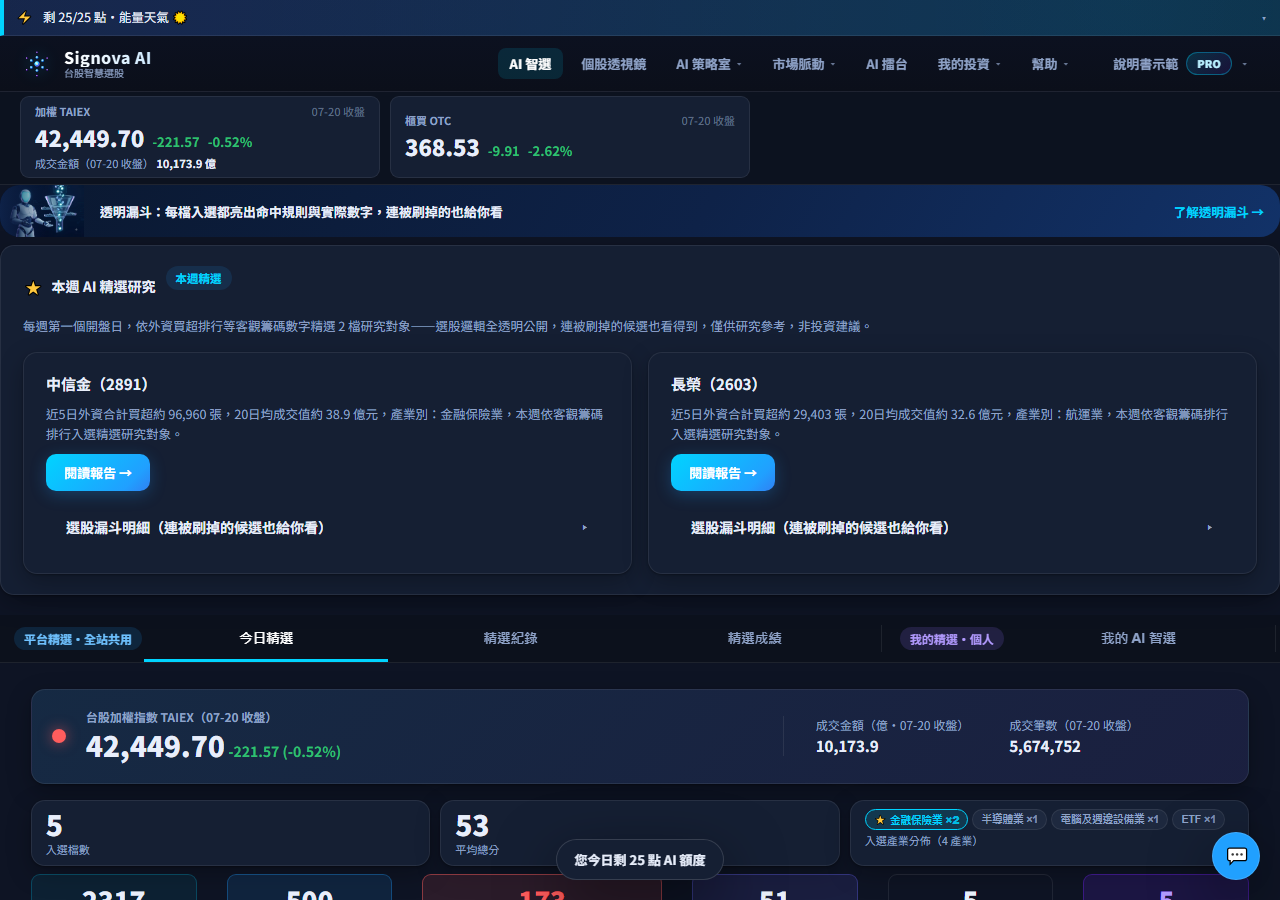Click the 櫃買 OTC index card
This screenshot has width=1280, height=900.
(x=570, y=137)
